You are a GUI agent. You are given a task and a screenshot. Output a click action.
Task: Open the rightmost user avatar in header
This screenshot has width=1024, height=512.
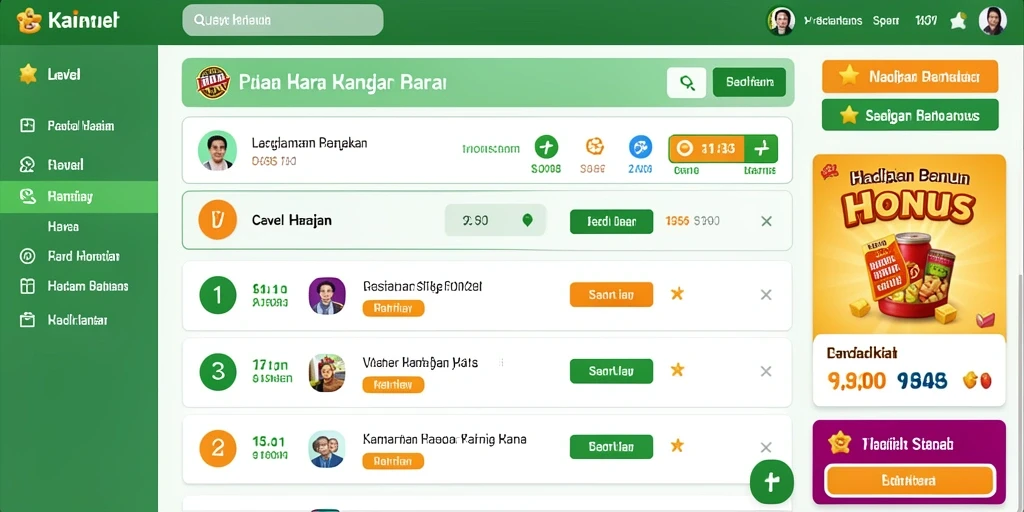992,21
